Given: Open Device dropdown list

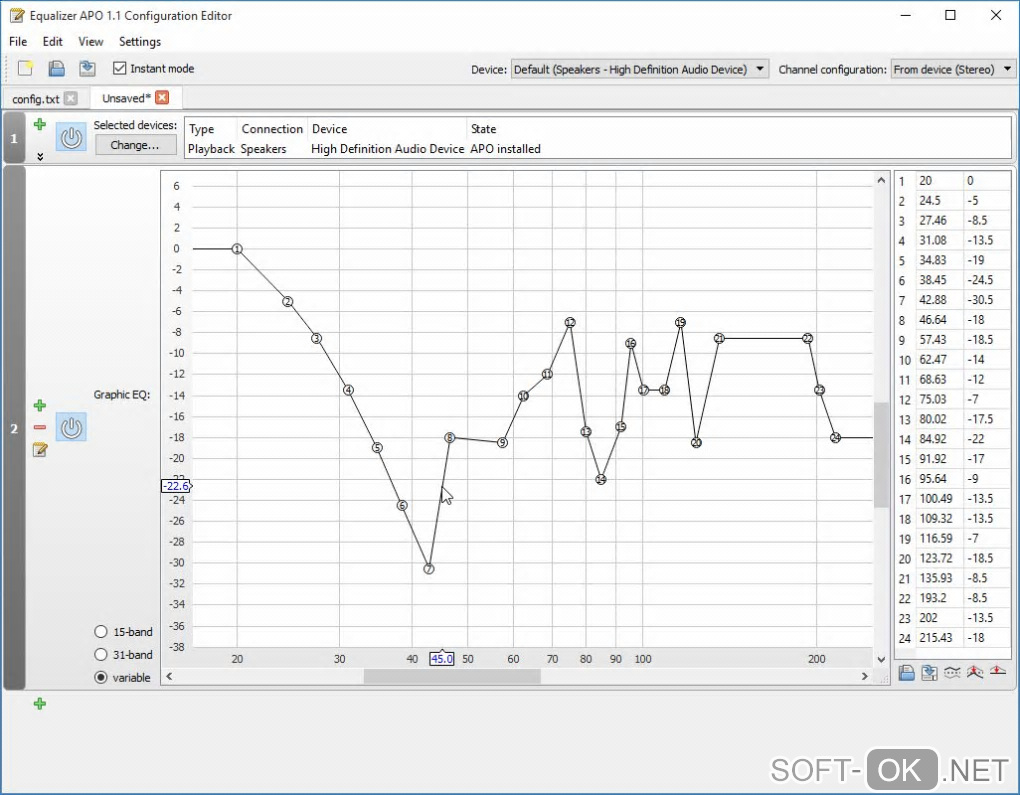Looking at the screenshot, I should 639,69.
